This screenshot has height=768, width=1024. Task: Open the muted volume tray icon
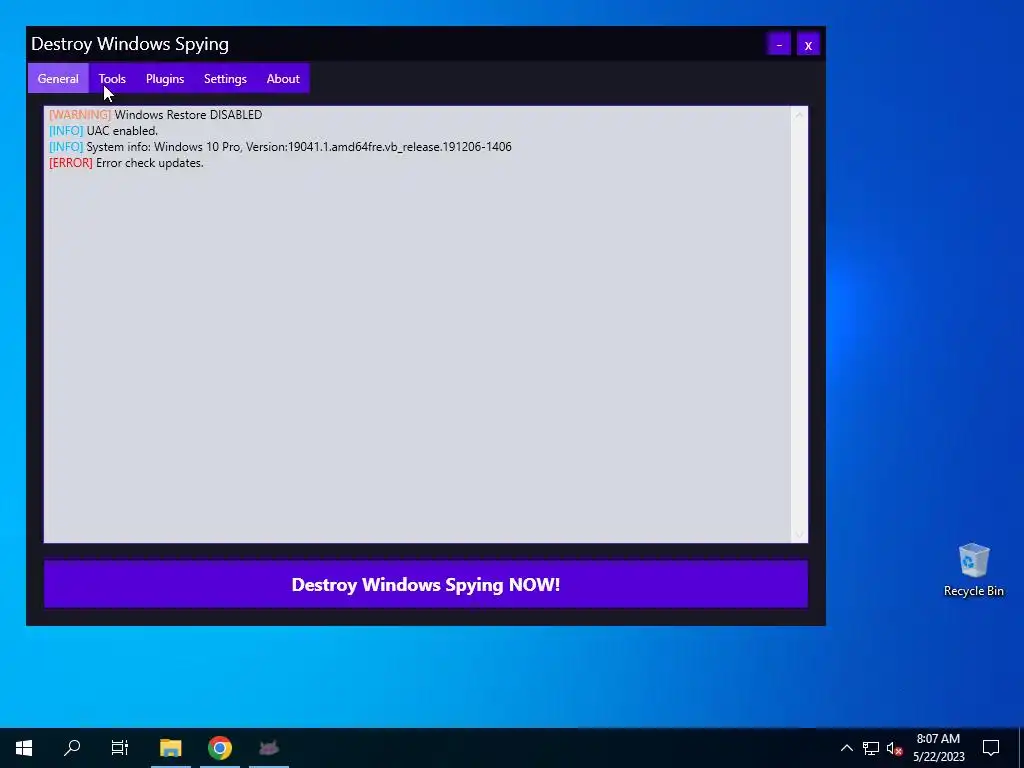(x=894, y=748)
